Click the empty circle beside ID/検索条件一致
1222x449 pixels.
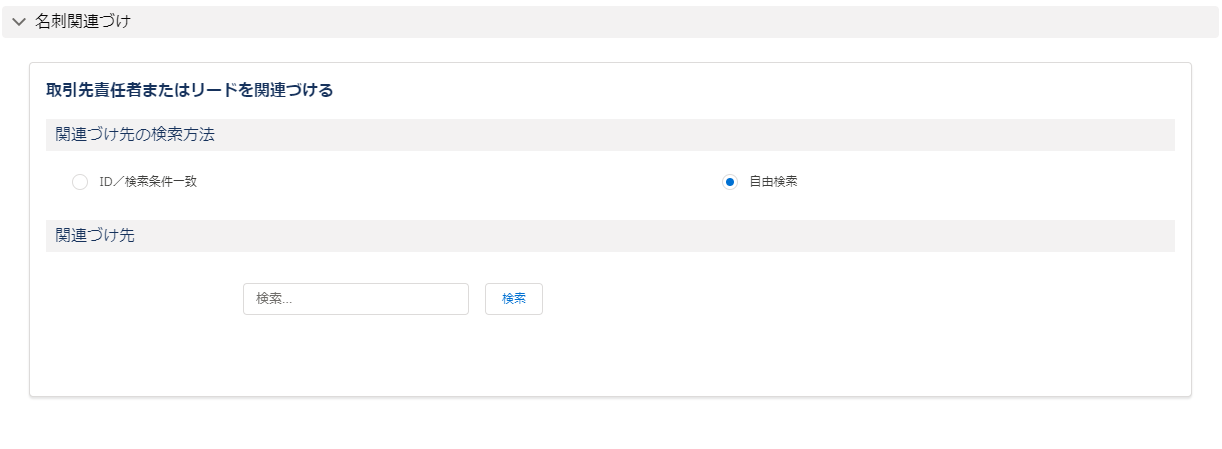80,182
